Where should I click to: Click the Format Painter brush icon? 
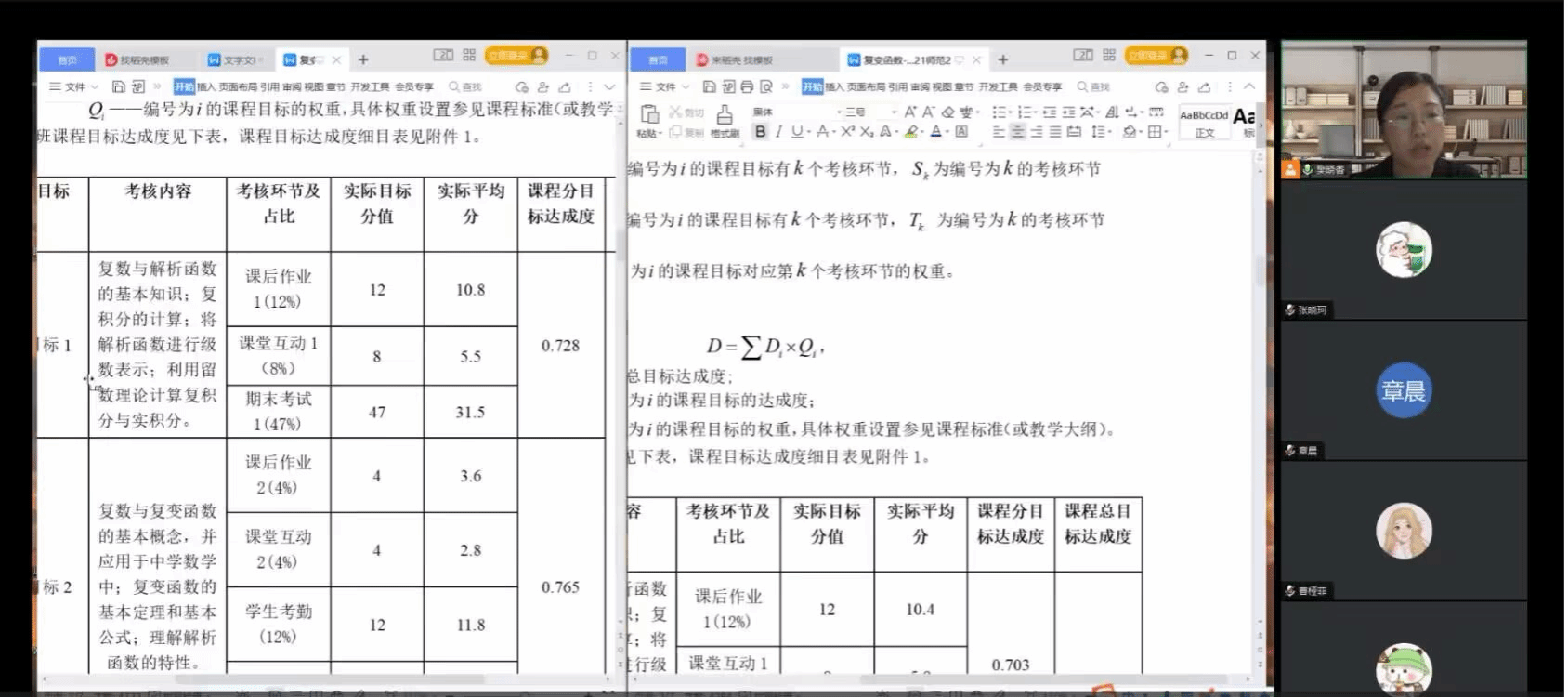(x=725, y=114)
